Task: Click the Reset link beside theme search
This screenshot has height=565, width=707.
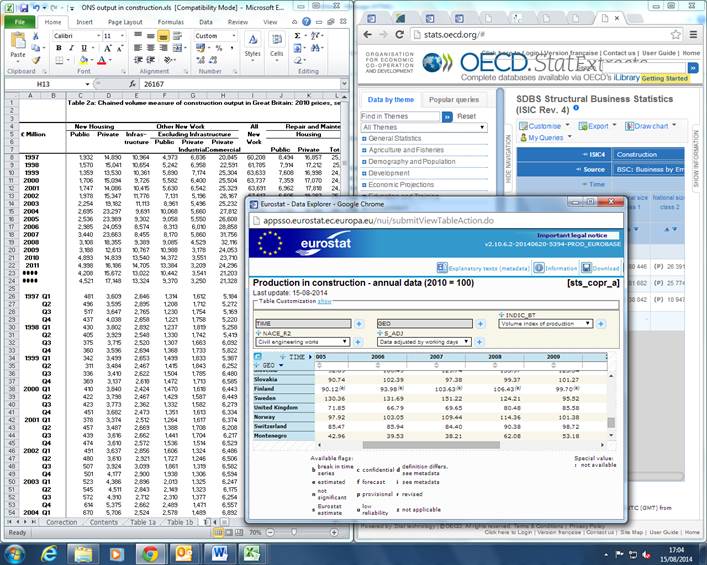Action: coord(466,116)
